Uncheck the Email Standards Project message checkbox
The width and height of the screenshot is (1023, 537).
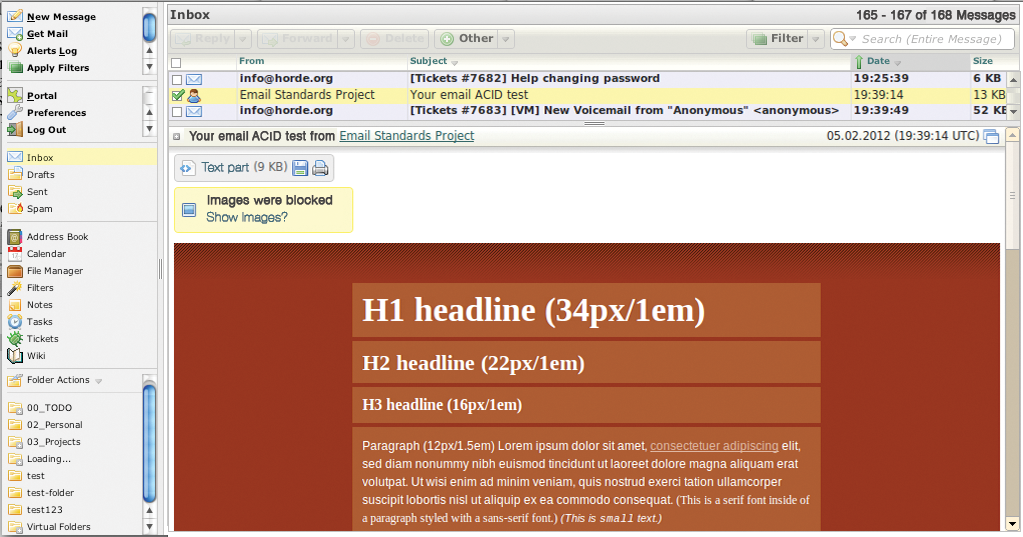click(x=177, y=95)
